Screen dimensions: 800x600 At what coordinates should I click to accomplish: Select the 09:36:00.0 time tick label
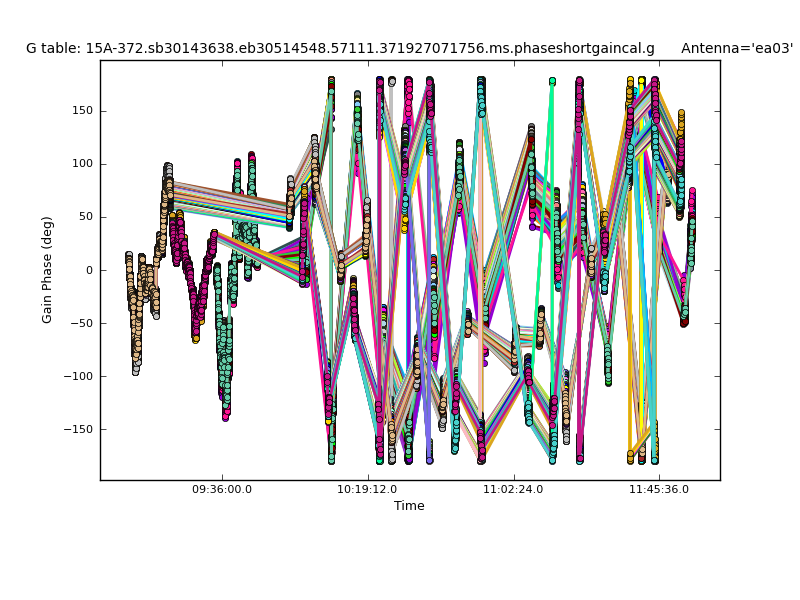click(222, 489)
